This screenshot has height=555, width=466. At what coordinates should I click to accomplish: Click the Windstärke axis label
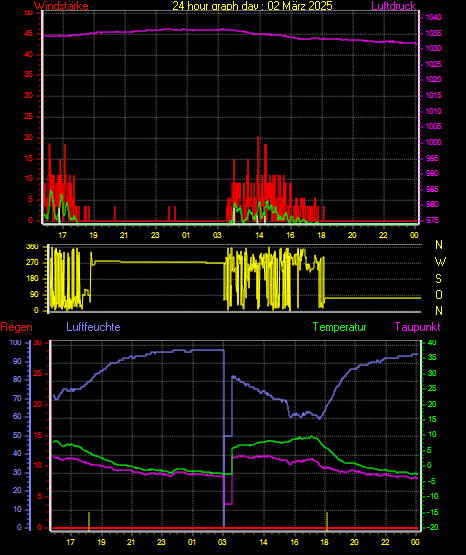(x=61, y=6)
